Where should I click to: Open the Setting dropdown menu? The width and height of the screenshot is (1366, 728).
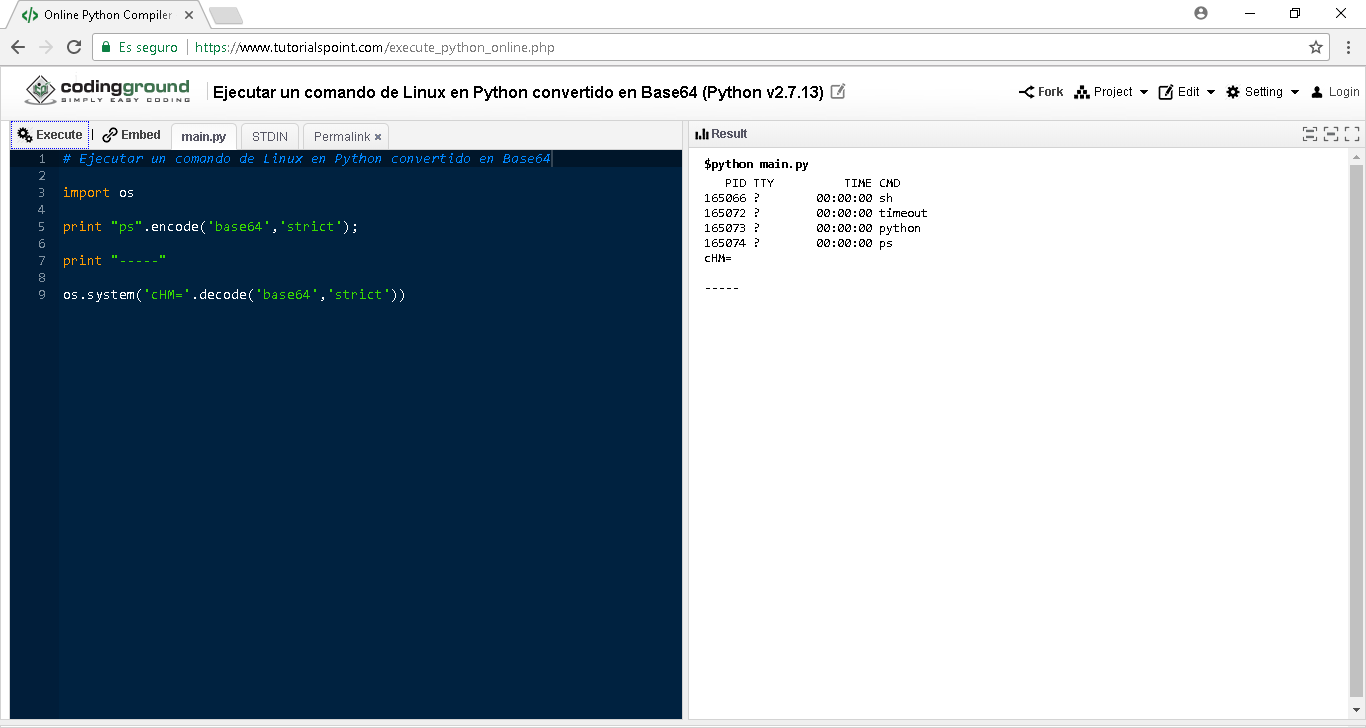(1263, 92)
